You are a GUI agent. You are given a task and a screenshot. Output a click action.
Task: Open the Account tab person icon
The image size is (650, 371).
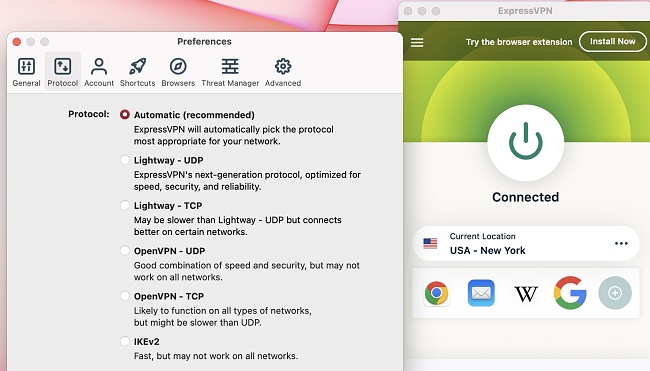point(99,66)
